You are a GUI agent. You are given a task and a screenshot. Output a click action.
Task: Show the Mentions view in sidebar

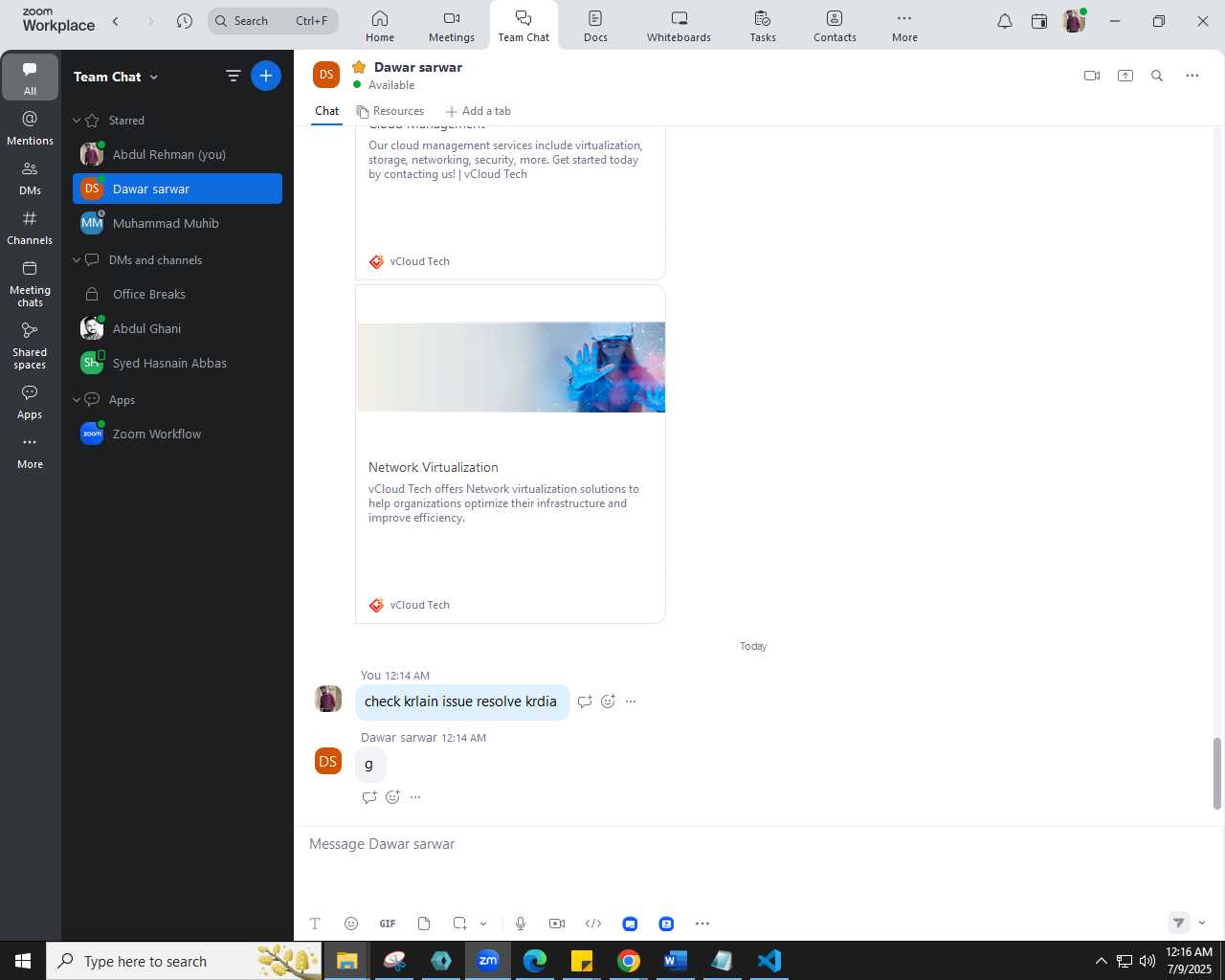click(31, 128)
